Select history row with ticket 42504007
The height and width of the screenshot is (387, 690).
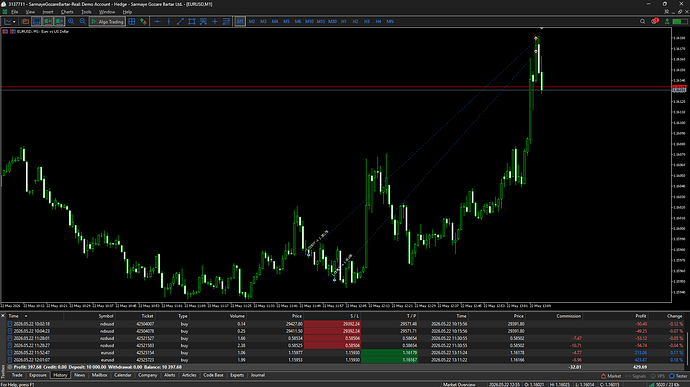345,324
